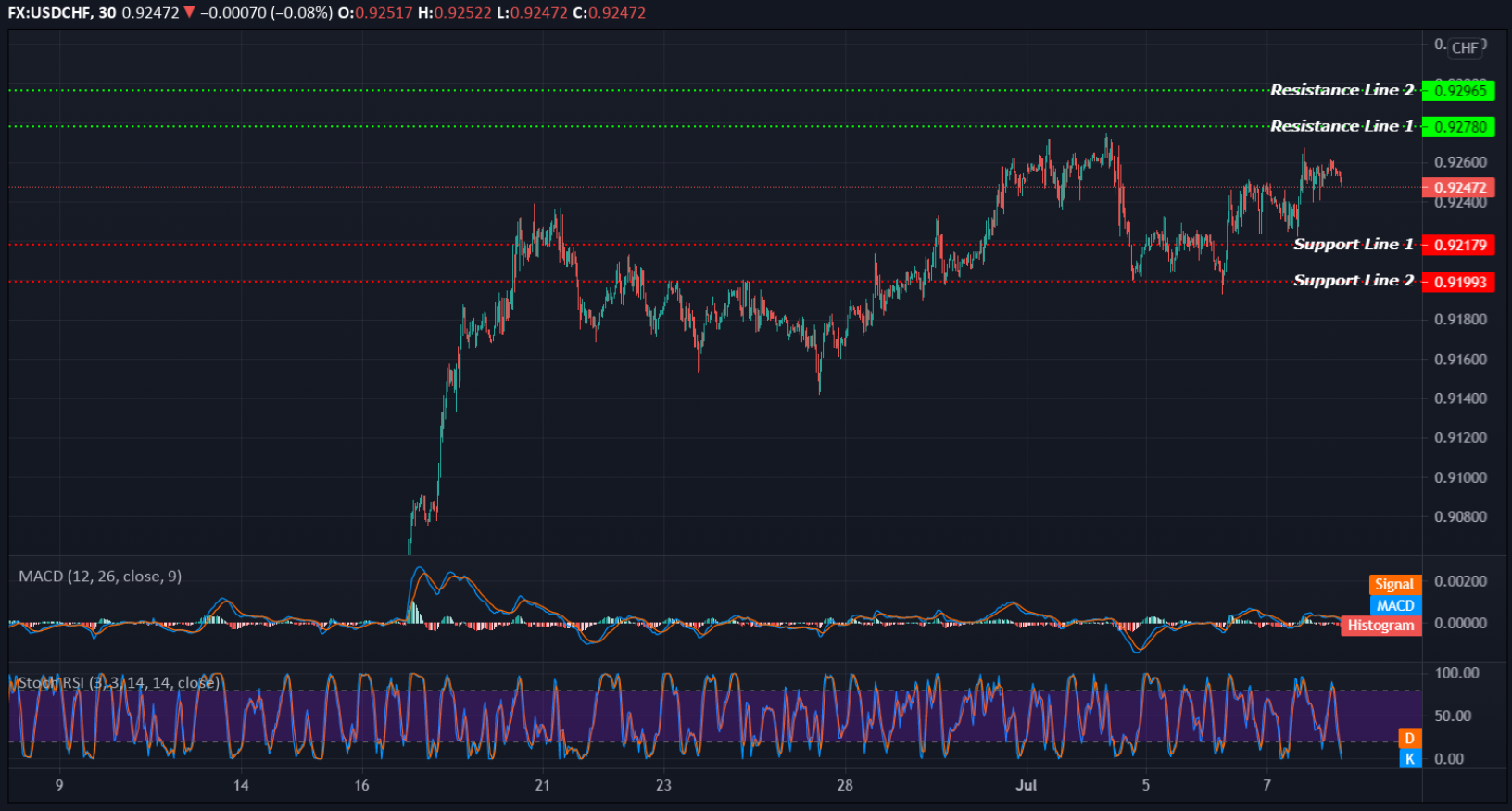Click the 9 date on time axis
This screenshot has width=1512, height=811.
[59, 785]
